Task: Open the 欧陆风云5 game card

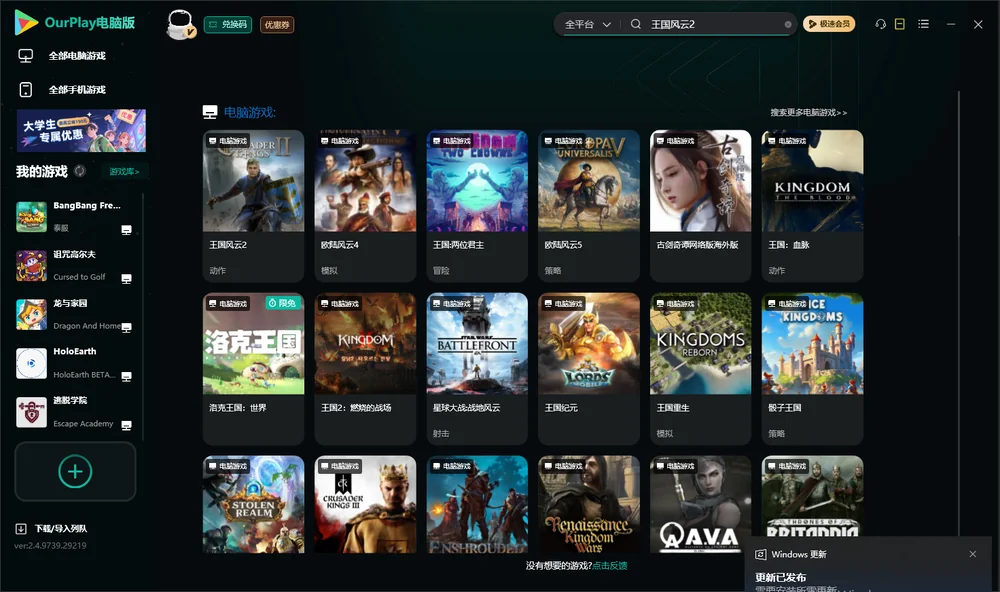Action: click(589, 205)
